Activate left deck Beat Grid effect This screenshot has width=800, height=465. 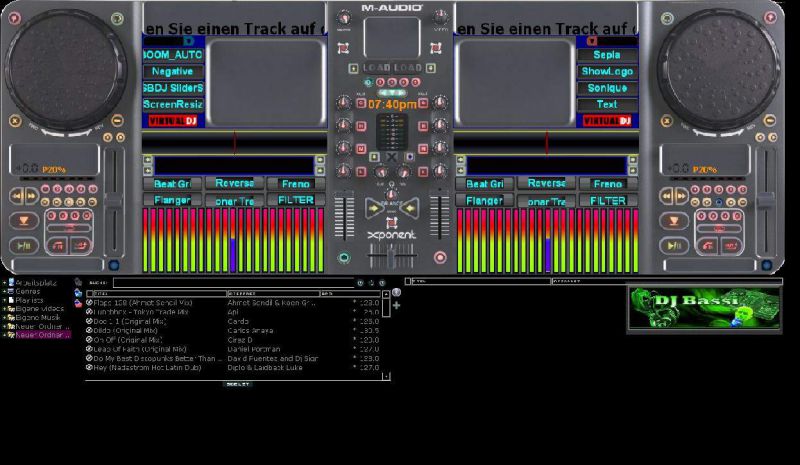coord(172,184)
